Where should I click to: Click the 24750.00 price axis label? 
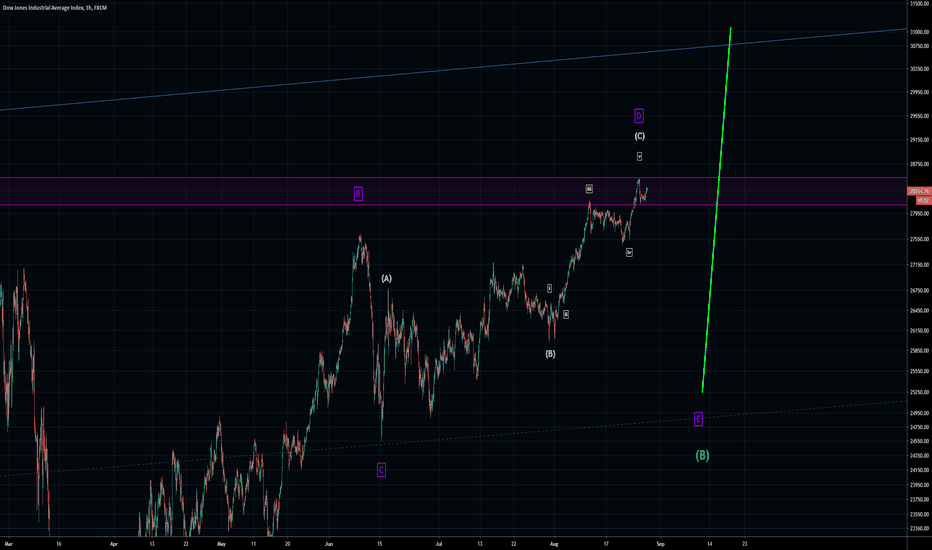(919, 427)
